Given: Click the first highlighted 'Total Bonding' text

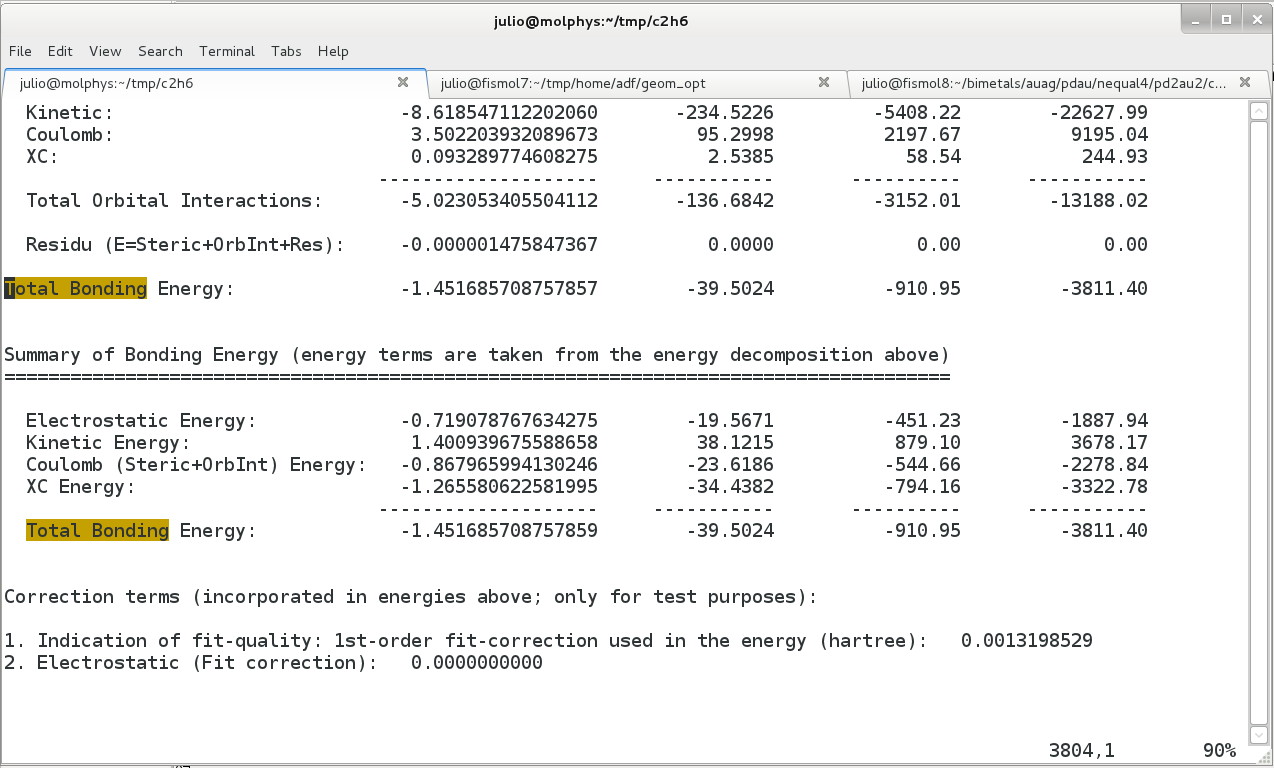Looking at the screenshot, I should pyautogui.click(x=76, y=289).
